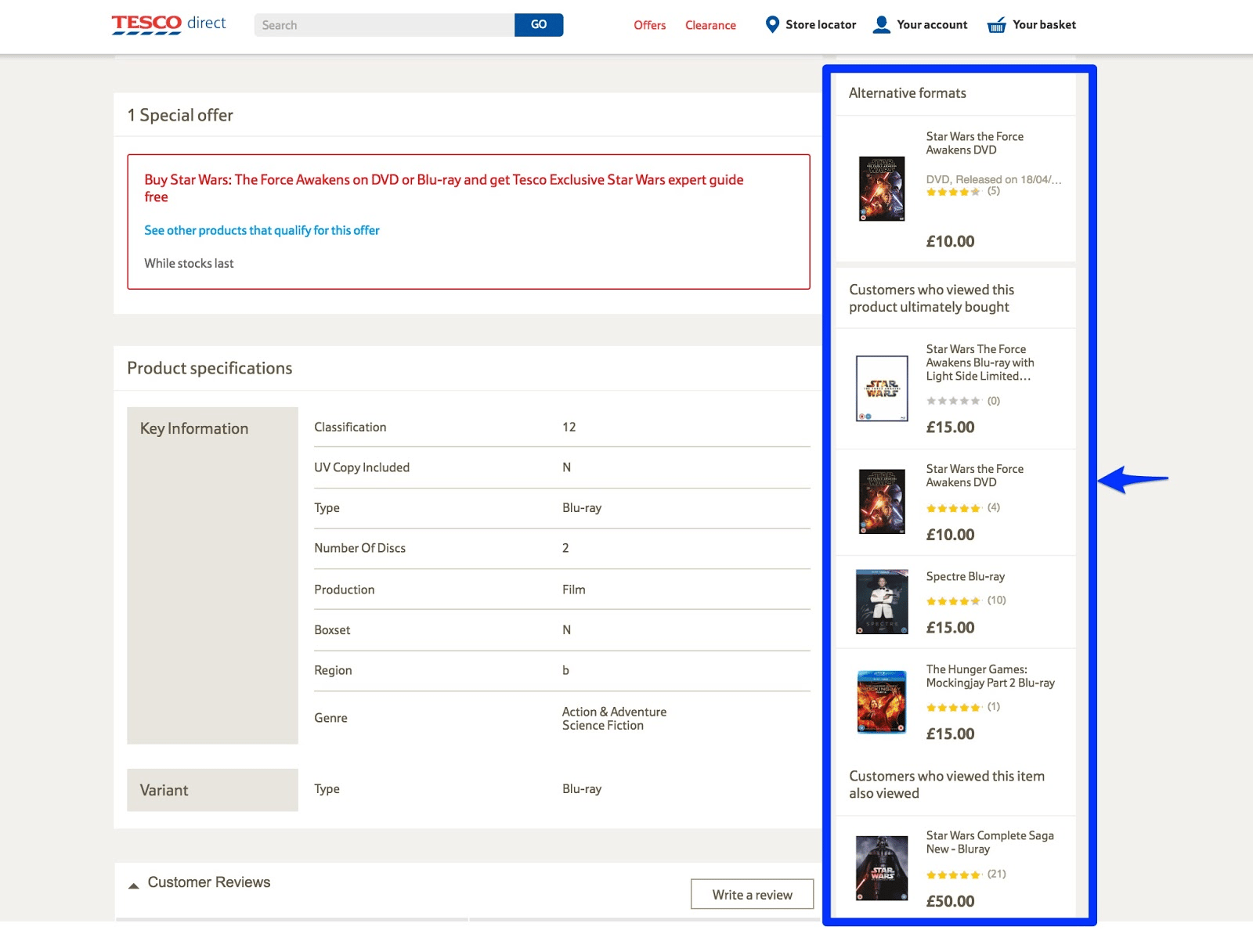Screen dimensions: 1253x952
Task: Click the store locator pin icon
Action: 771,24
